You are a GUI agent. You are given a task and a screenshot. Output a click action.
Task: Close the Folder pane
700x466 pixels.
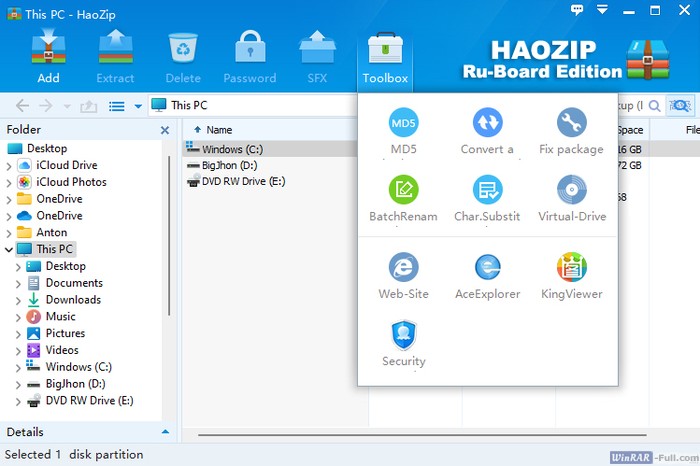point(165,130)
